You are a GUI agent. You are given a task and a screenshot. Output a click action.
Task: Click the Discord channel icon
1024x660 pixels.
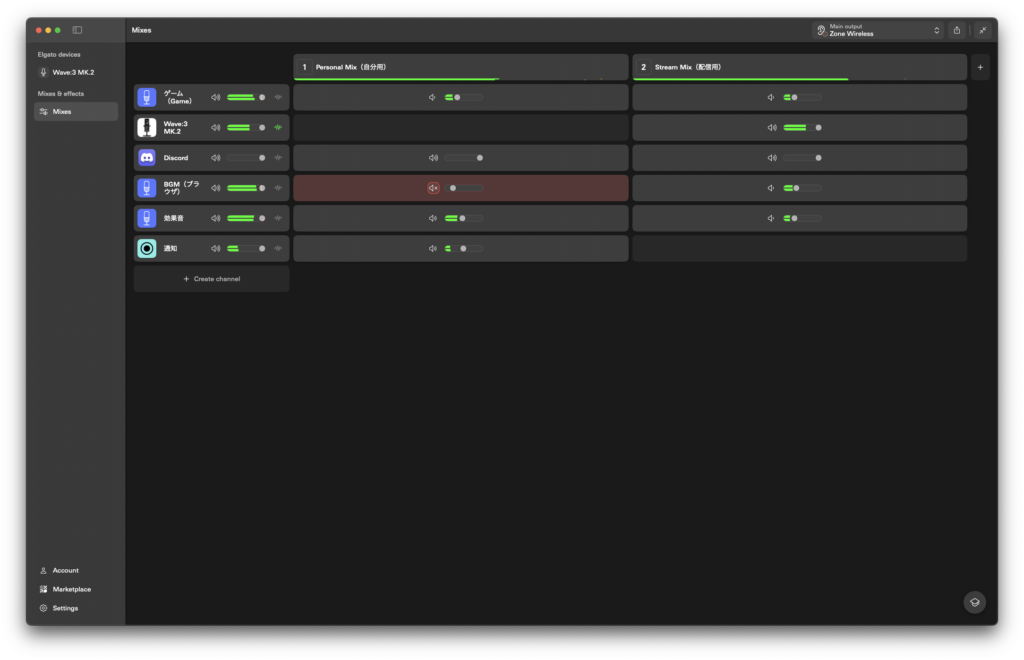tap(147, 158)
